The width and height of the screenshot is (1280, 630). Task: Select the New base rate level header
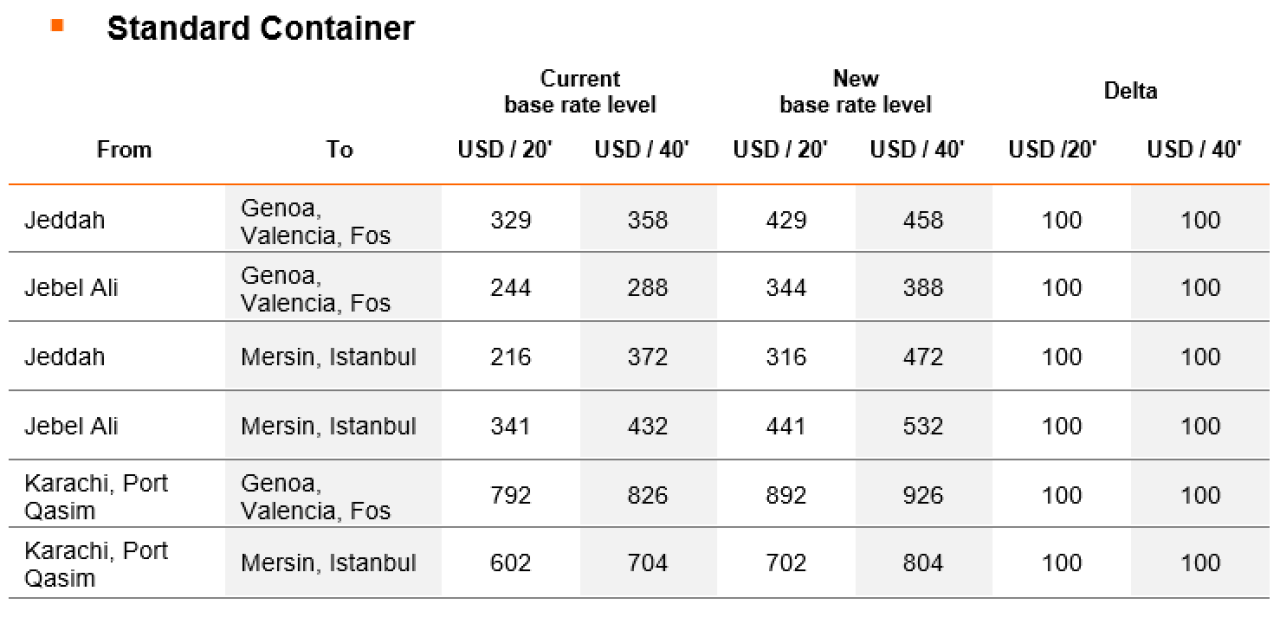(855, 91)
